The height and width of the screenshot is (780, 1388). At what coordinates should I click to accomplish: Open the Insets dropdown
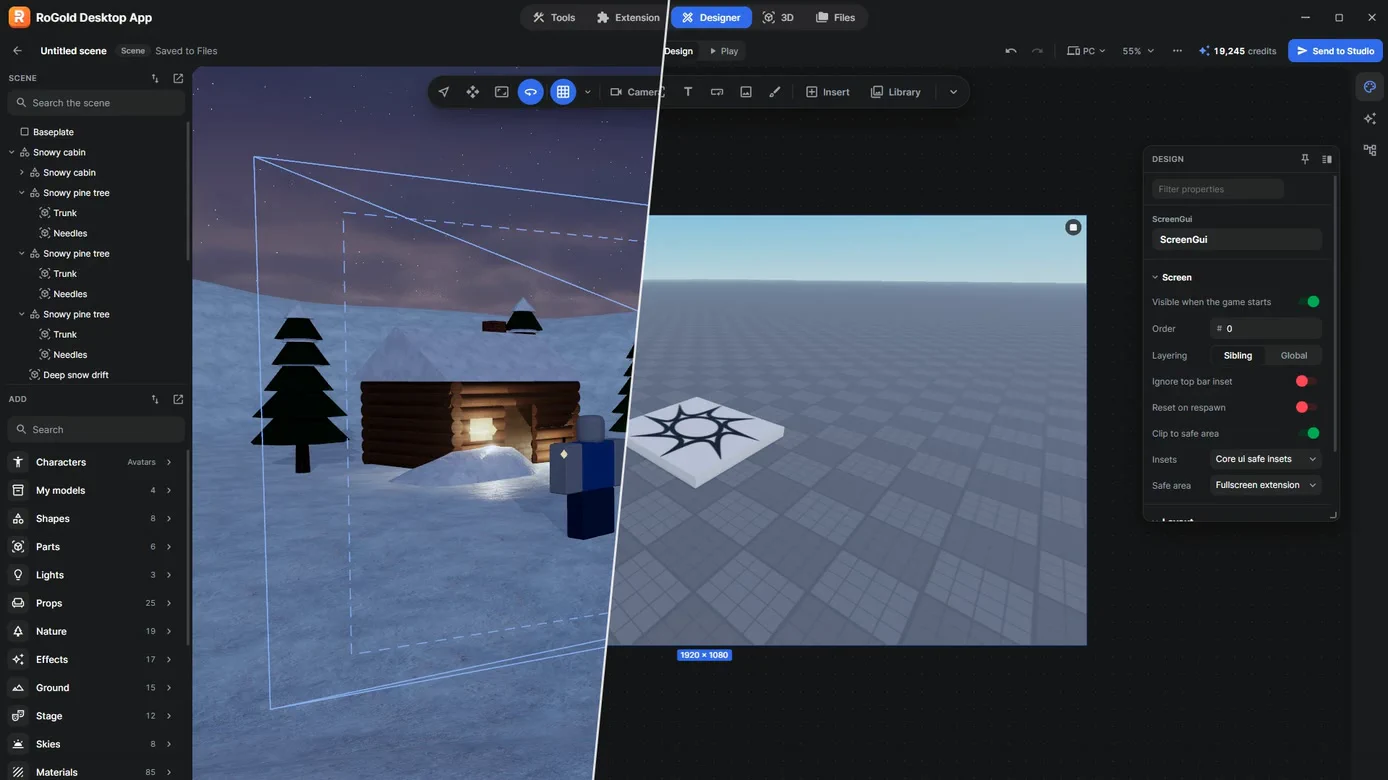pos(1266,459)
